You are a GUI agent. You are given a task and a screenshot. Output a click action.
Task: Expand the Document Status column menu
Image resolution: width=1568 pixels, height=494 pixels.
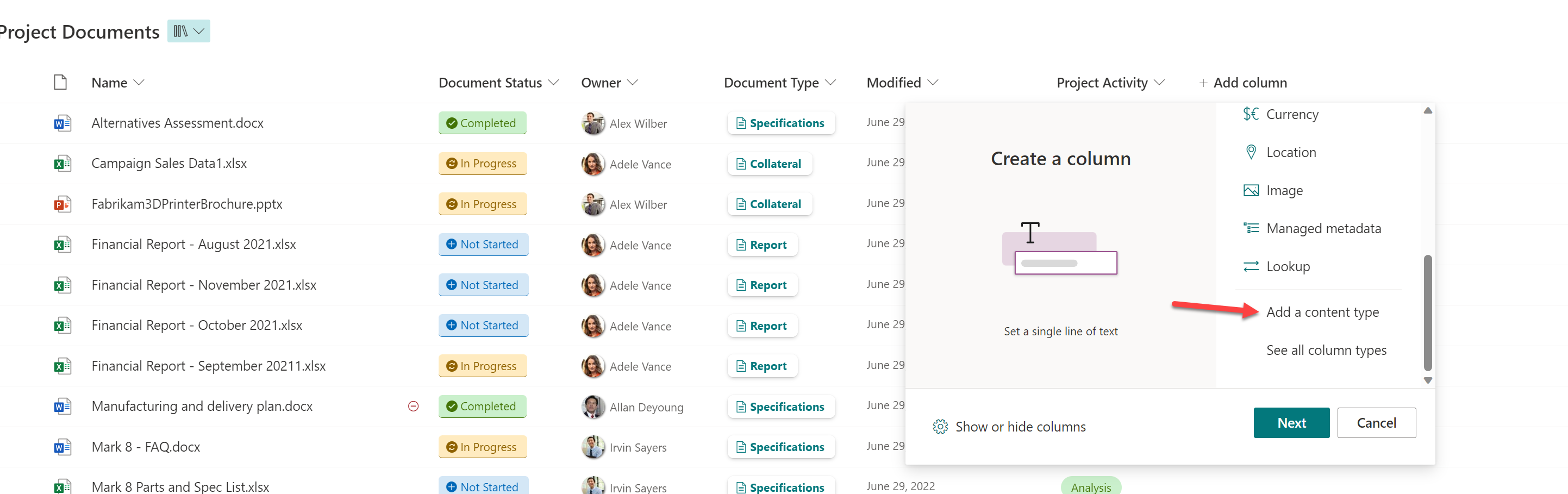pos(553,83)
